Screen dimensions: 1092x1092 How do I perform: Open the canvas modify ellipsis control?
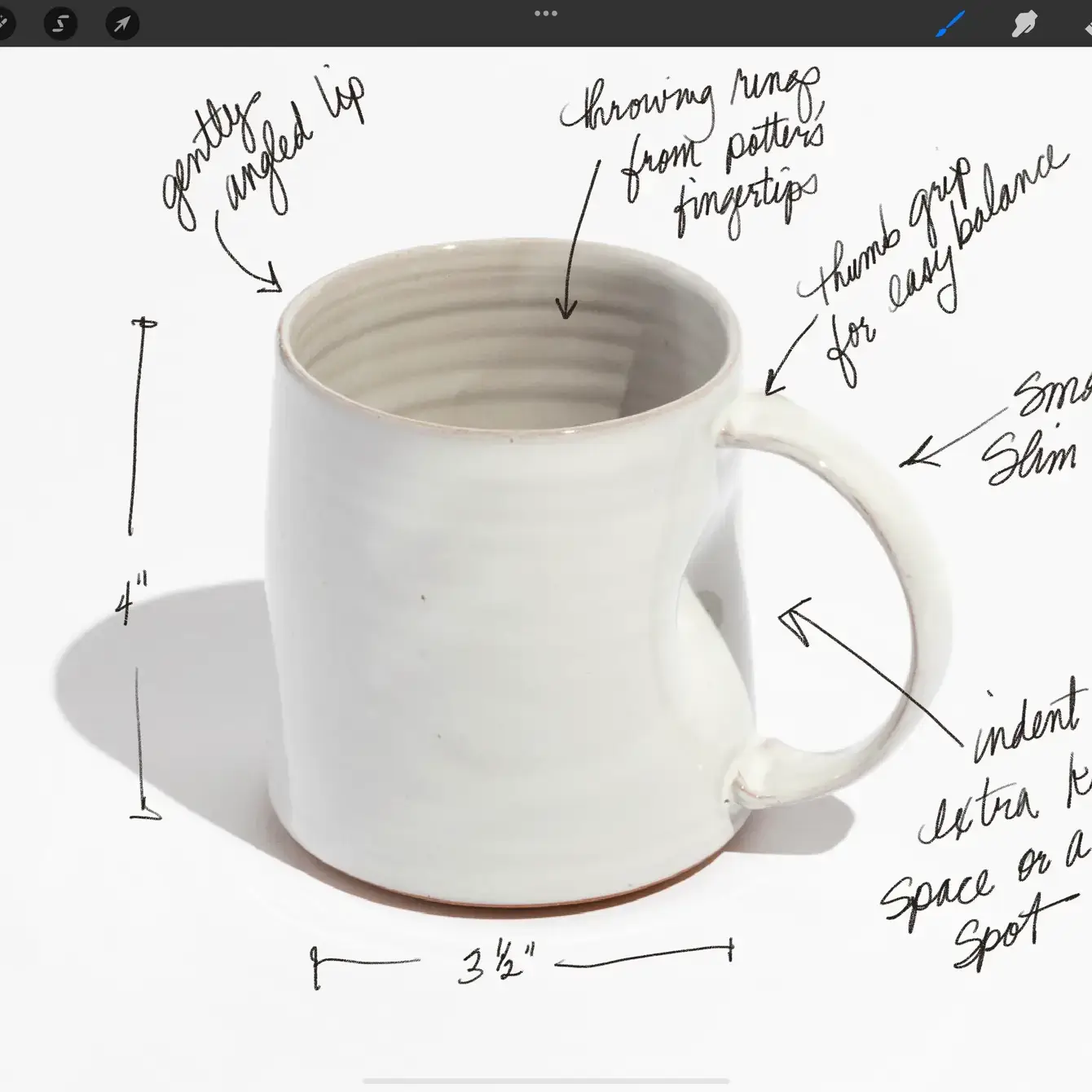(546, 13)
